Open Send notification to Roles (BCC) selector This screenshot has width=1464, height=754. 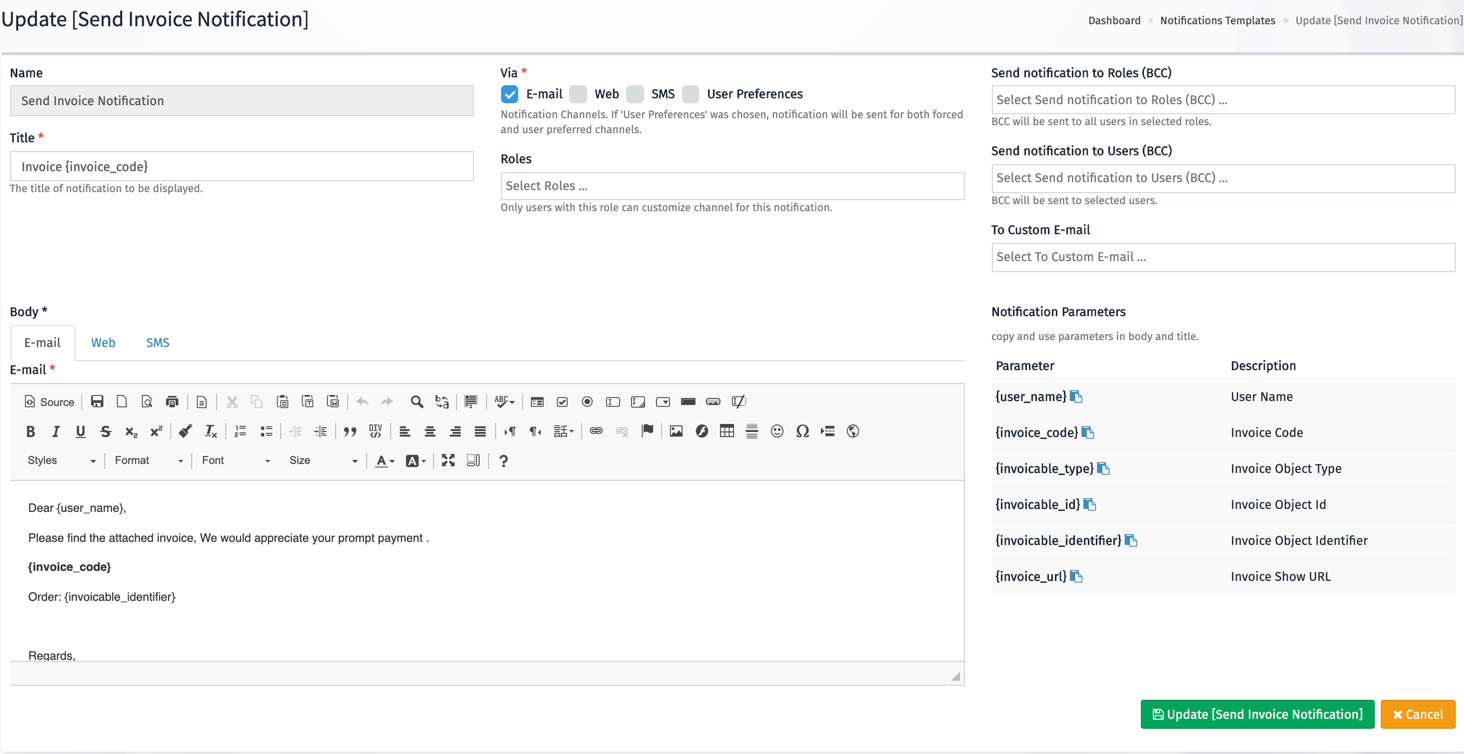pyautogui.click(x=1223, y=100)
